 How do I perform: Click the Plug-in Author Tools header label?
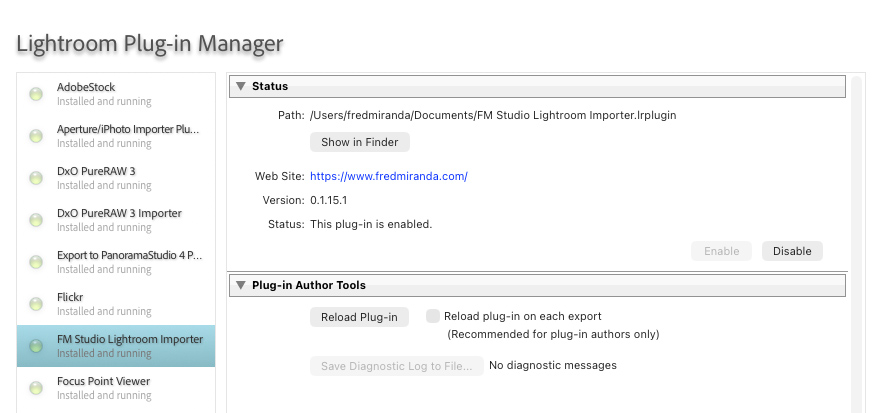point(308,285)
